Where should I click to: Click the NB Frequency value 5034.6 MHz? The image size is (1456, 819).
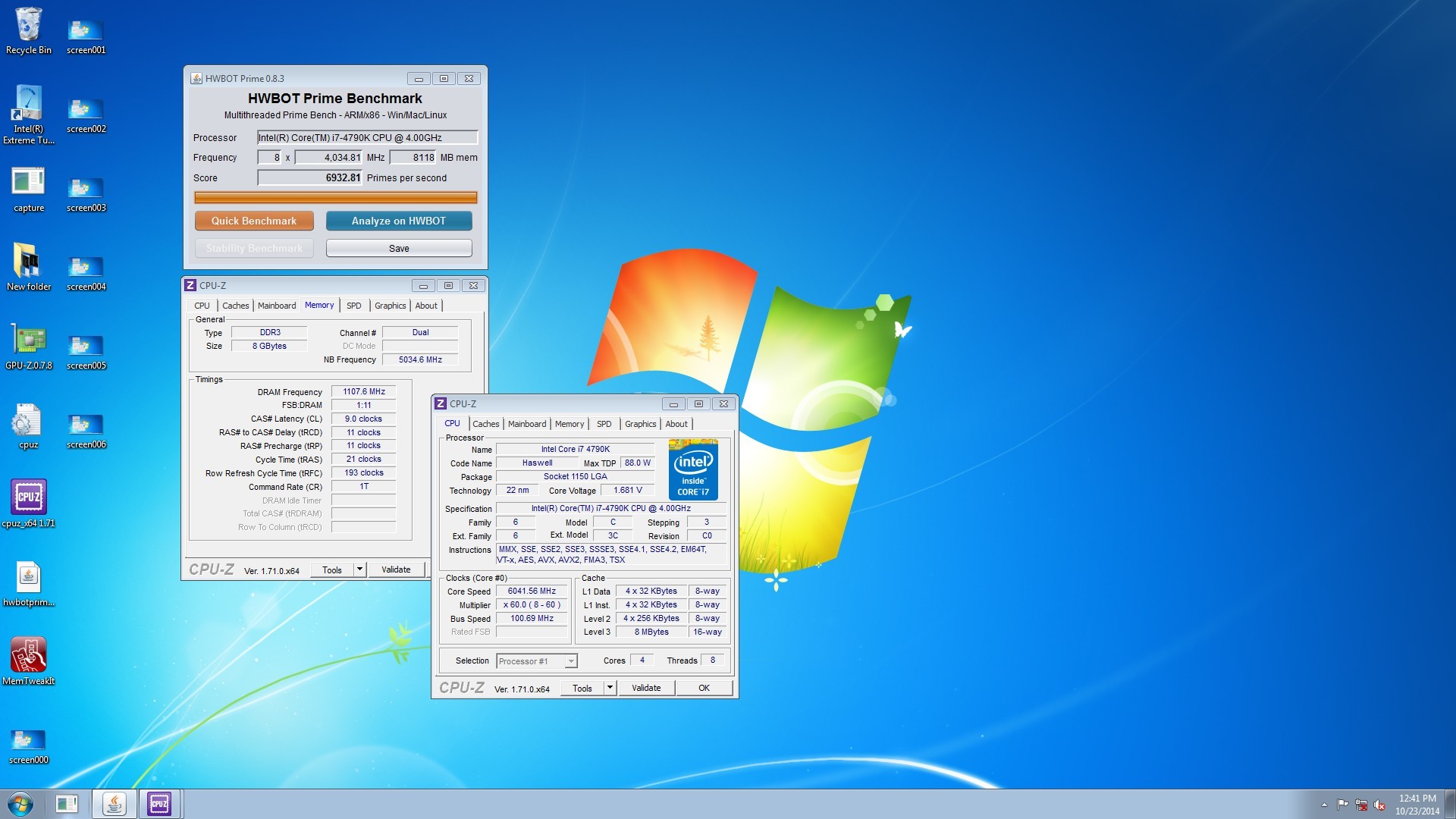coord(420,359)
